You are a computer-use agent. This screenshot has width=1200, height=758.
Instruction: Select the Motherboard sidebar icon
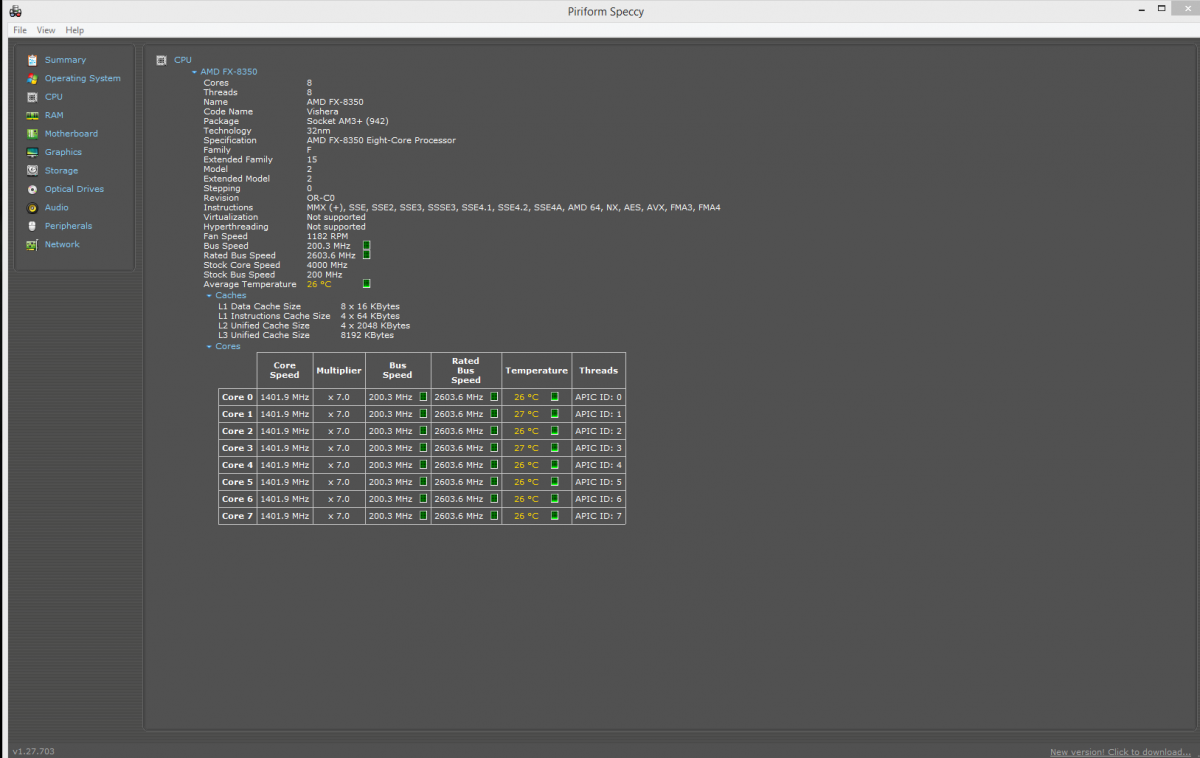(x=33, y=134)
